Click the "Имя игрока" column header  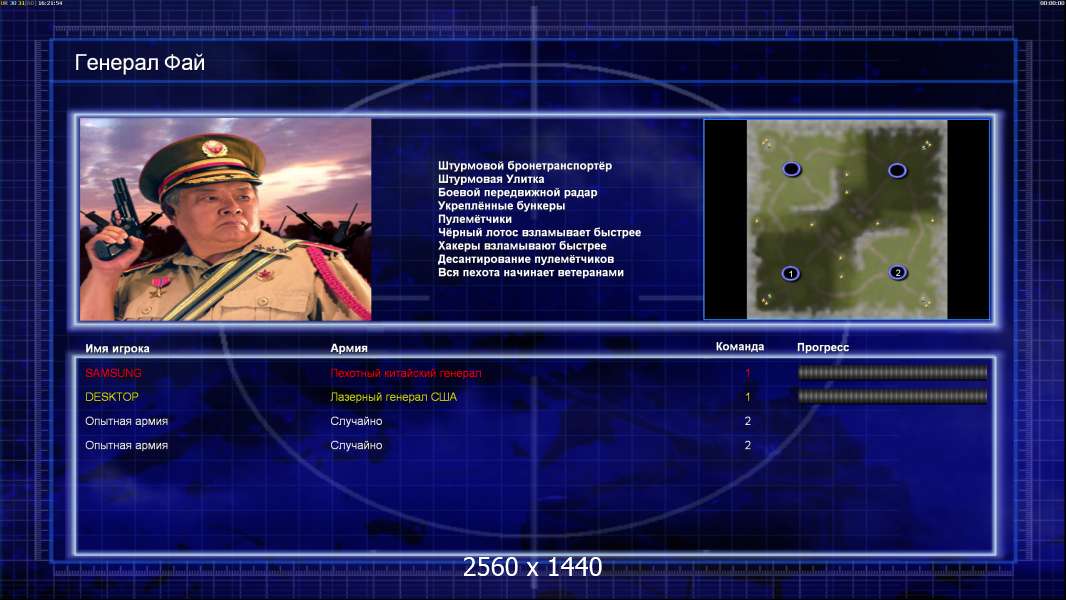117,348
